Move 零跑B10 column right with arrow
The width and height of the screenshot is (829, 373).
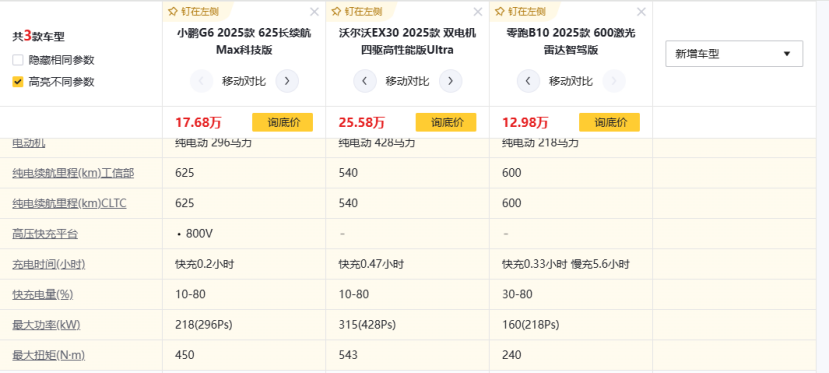[614, 81]
